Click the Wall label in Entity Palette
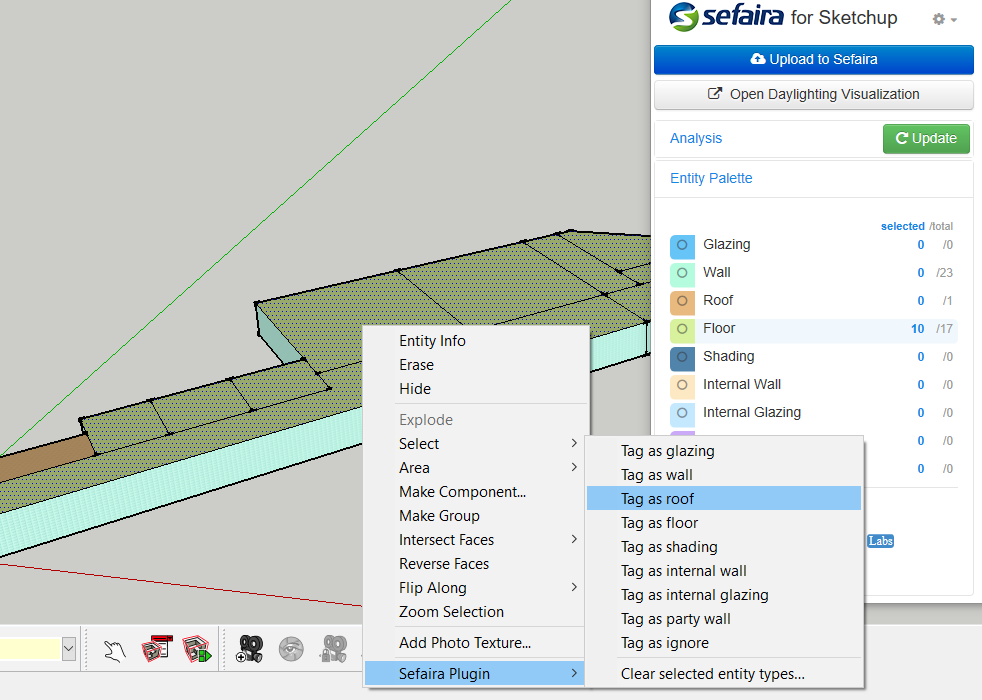Screen dimensions: 982x700 (x=716, y=272)
